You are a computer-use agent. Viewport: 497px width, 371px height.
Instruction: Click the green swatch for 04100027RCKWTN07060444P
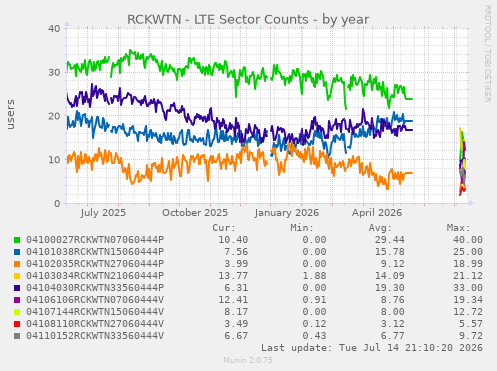(17, 240)
